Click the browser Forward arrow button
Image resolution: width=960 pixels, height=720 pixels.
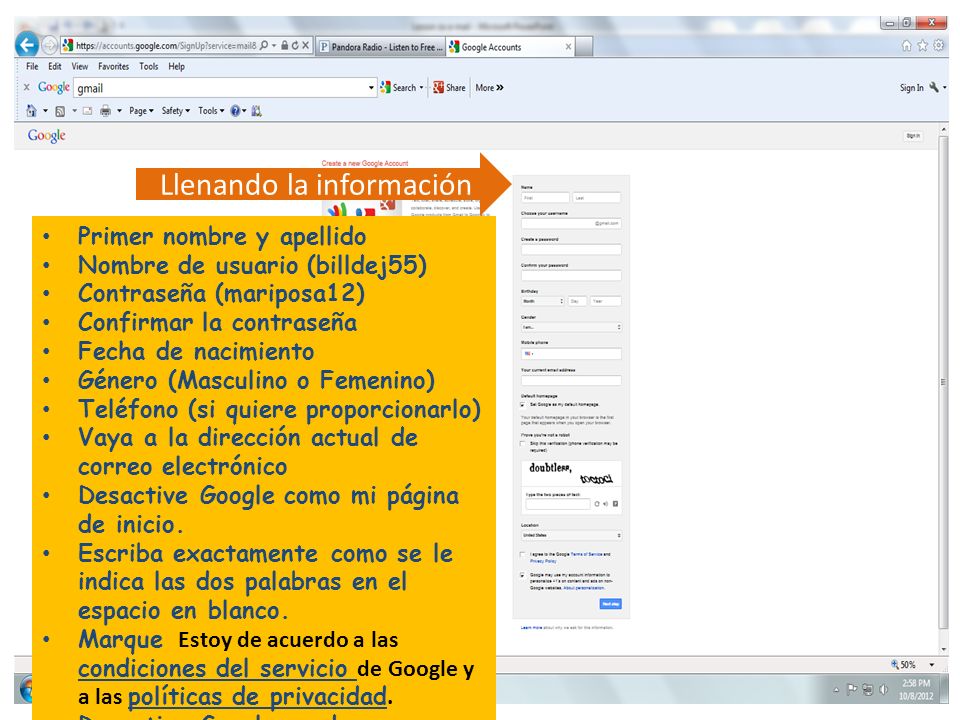click(50, 45)
